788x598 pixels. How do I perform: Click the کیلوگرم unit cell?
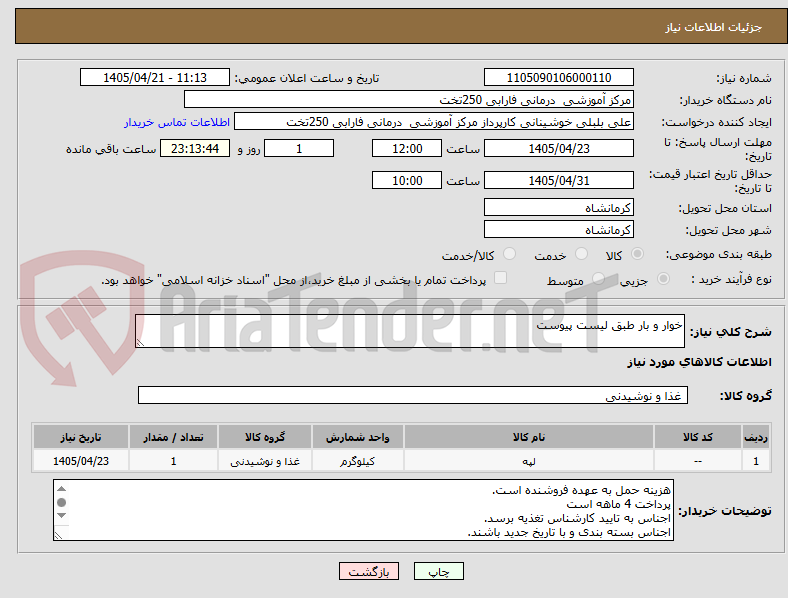click(x=357, y=461)
